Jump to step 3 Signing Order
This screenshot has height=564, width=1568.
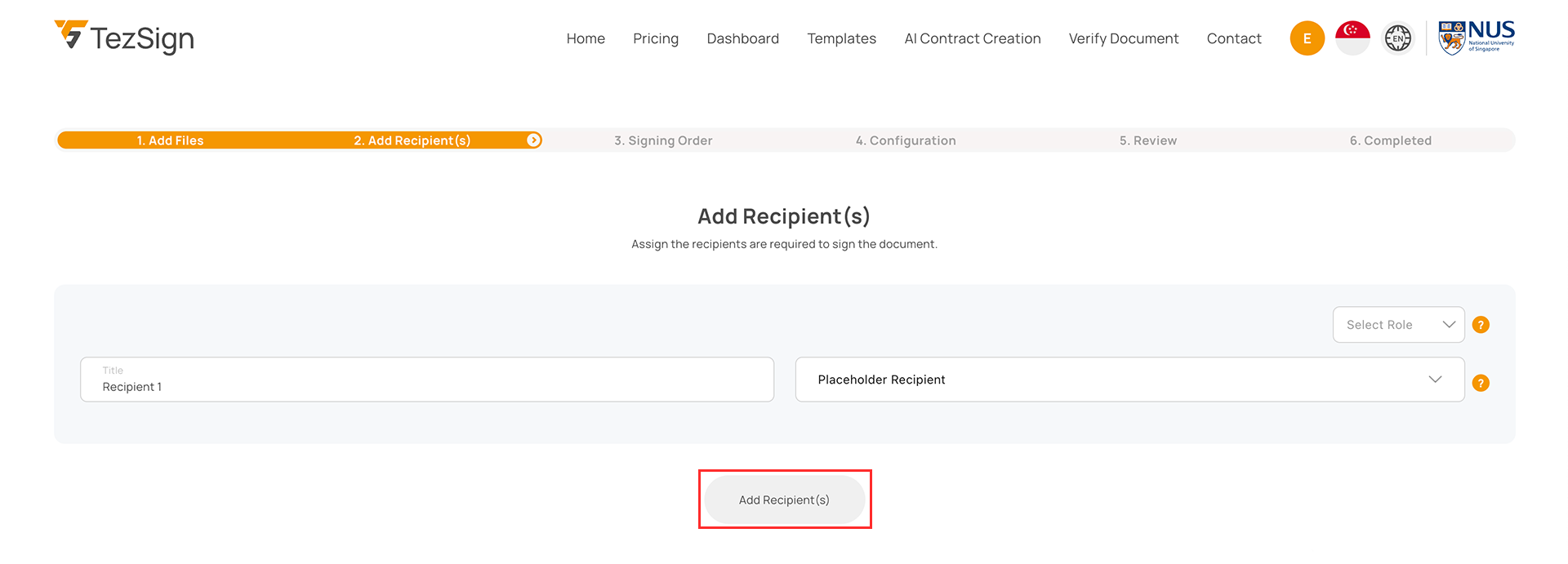click(663, 140)
